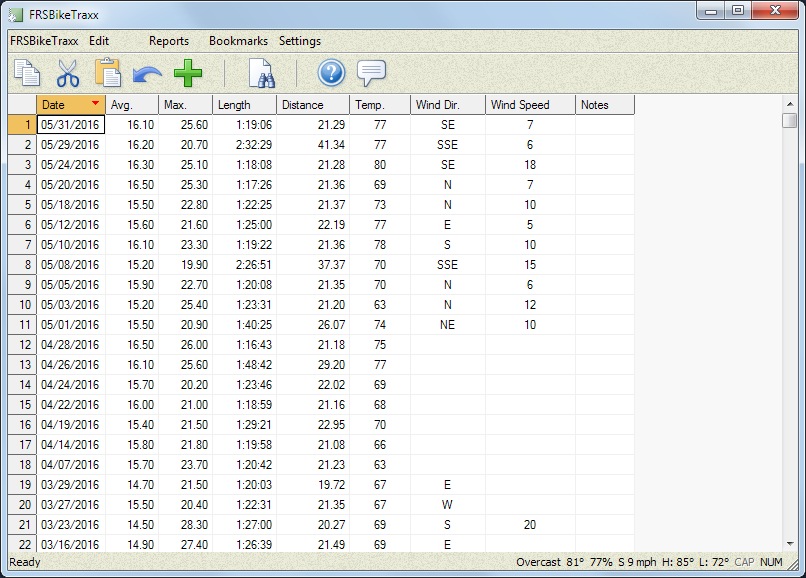Screen dimensions: 806x578
Task: Select date cell 05/29/2016
Action: tap(71, 145)
